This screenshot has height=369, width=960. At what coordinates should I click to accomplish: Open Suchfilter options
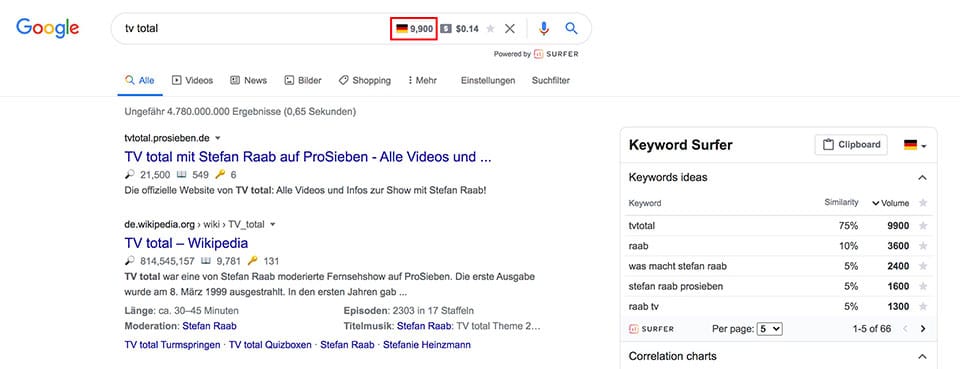click(550, 80)
